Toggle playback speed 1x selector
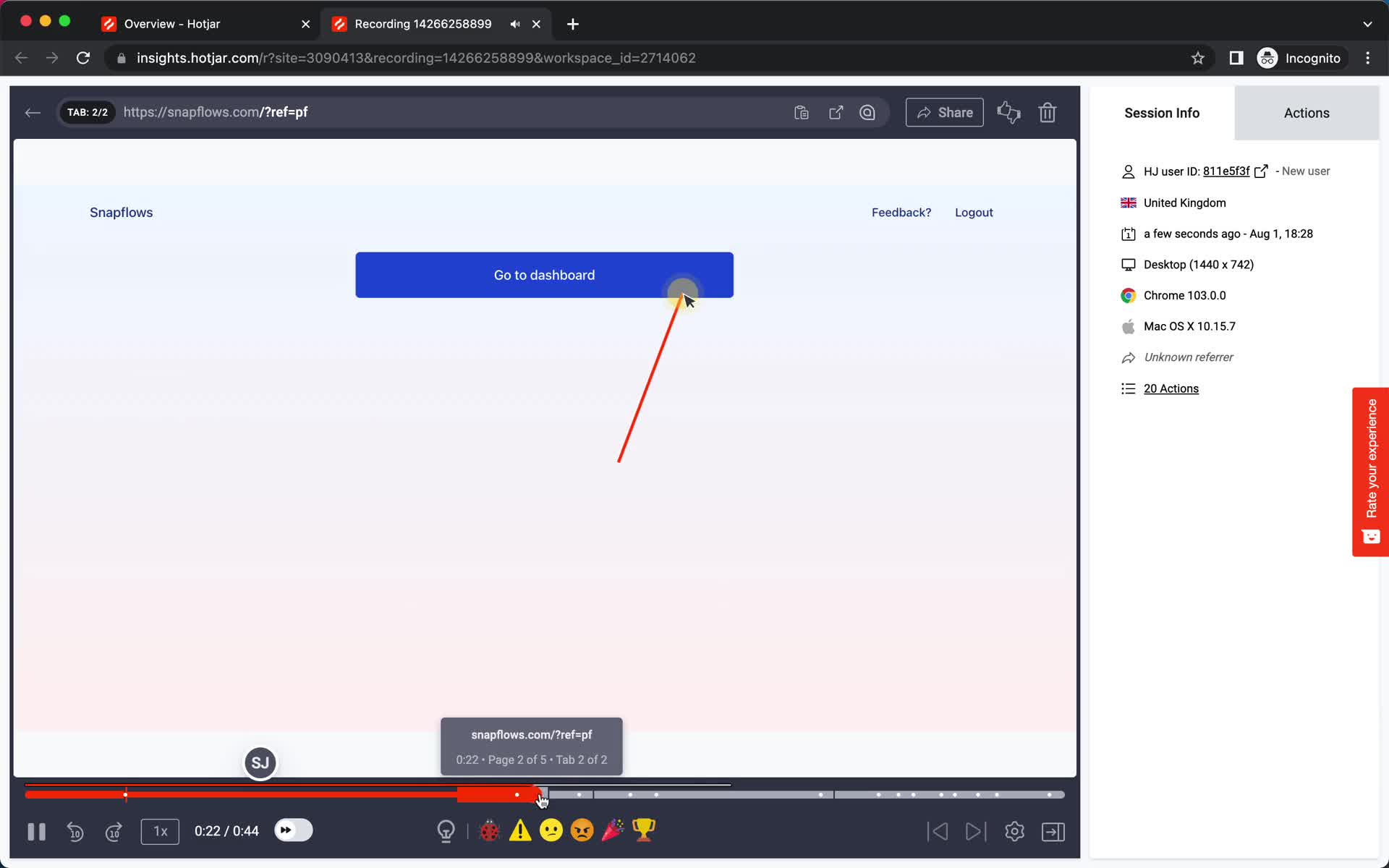The width and height of the screenshot is (1389, 868). click(160, 831)
